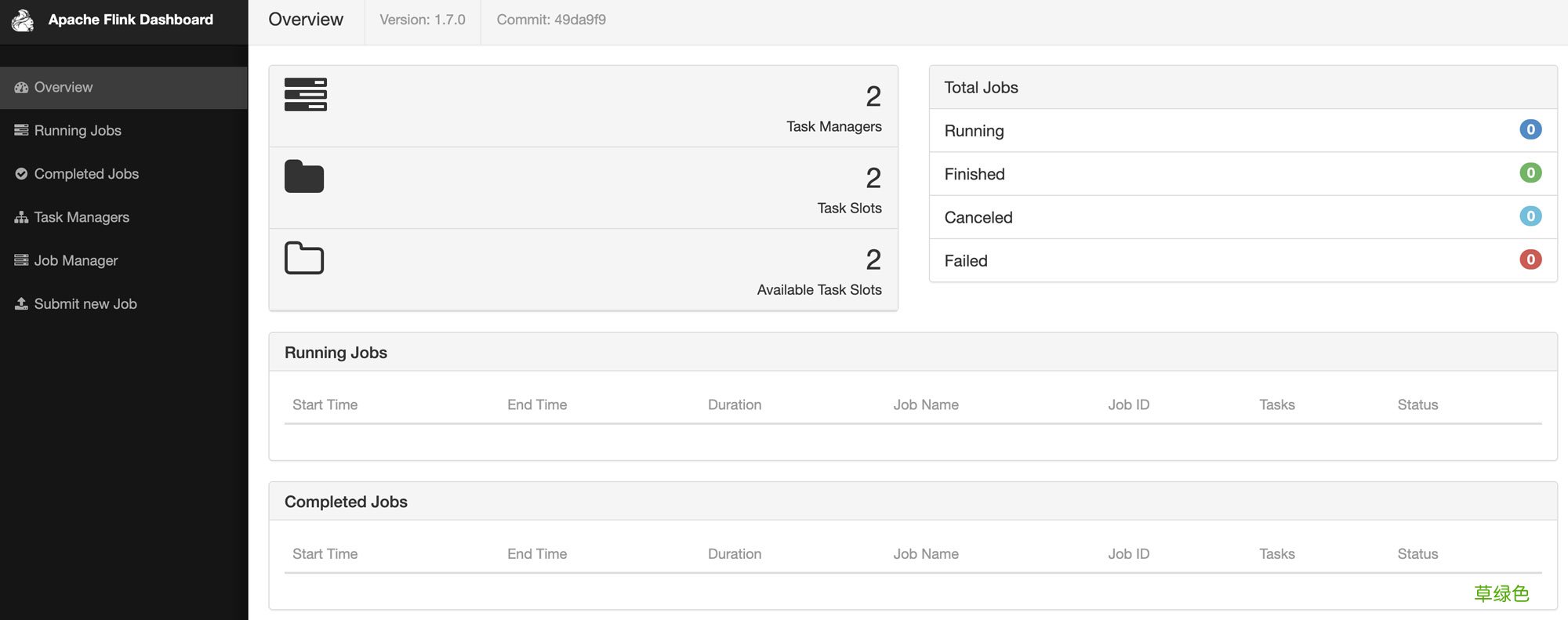Click the Flink squirrel logo icon

pyautogui.click(x=23, y=20)
